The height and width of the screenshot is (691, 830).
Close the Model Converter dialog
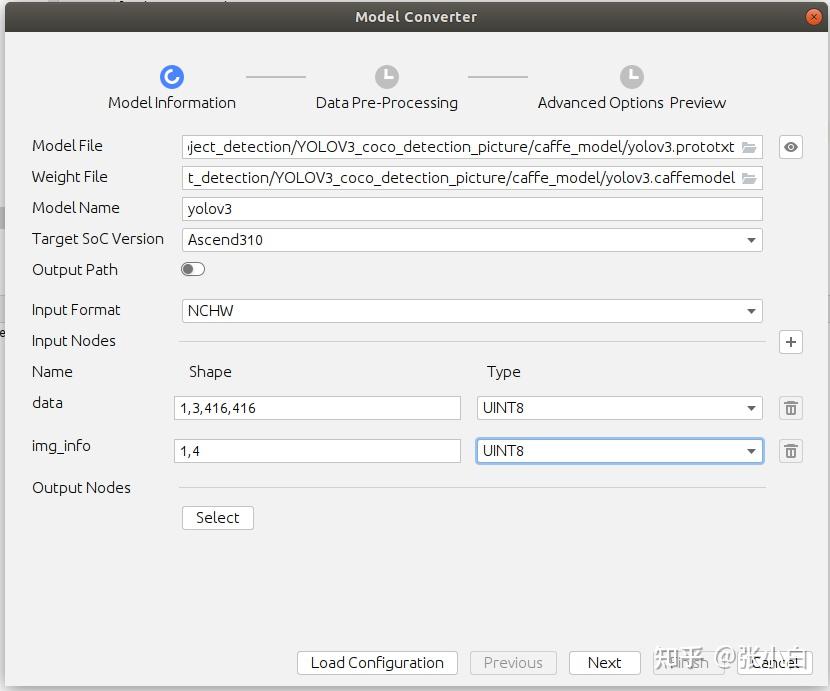pyautogui.click(x=814, y=17)
